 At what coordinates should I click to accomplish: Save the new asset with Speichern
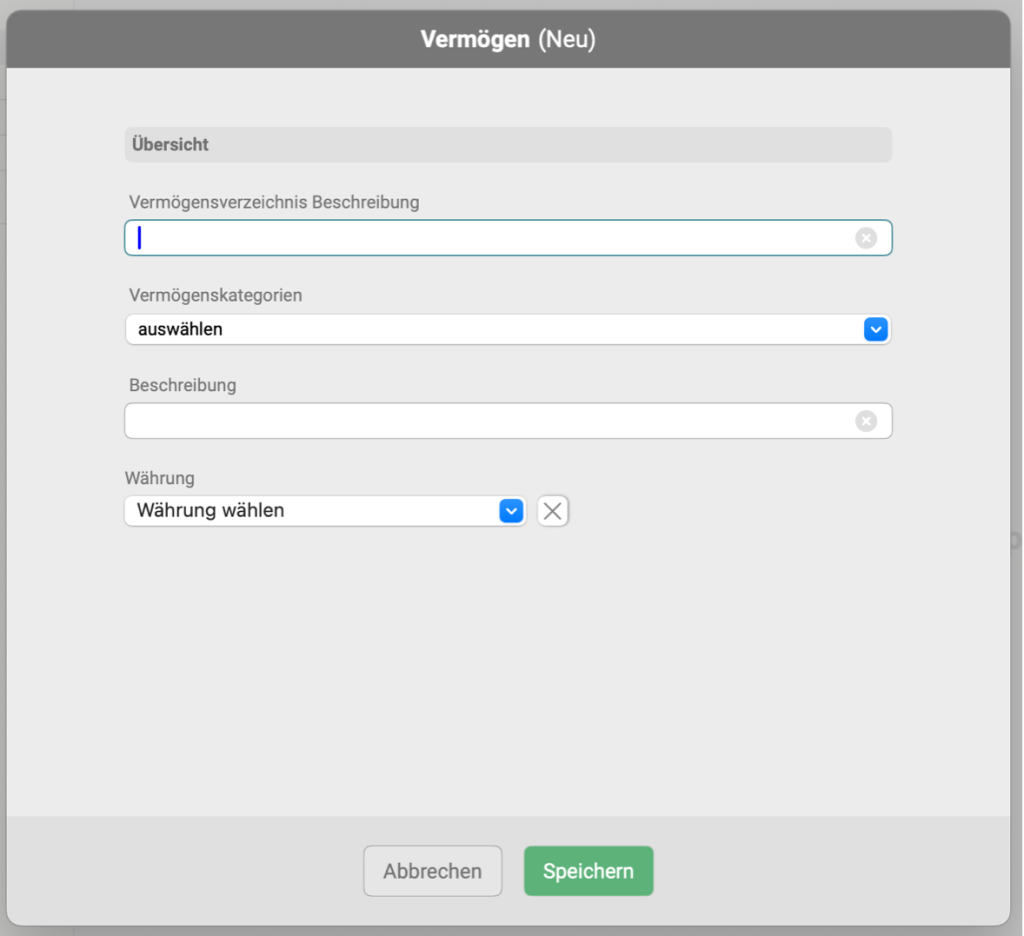[x=588, y=871]
